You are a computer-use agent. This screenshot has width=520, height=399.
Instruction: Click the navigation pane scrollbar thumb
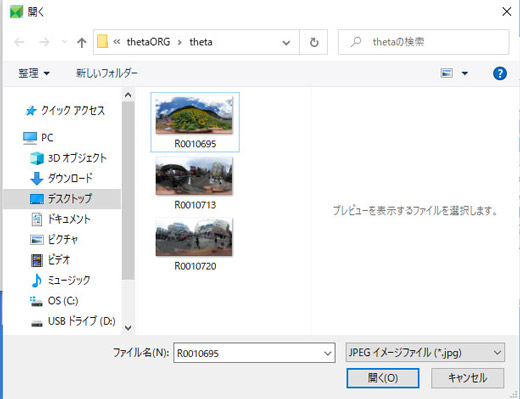pos(128,191)
